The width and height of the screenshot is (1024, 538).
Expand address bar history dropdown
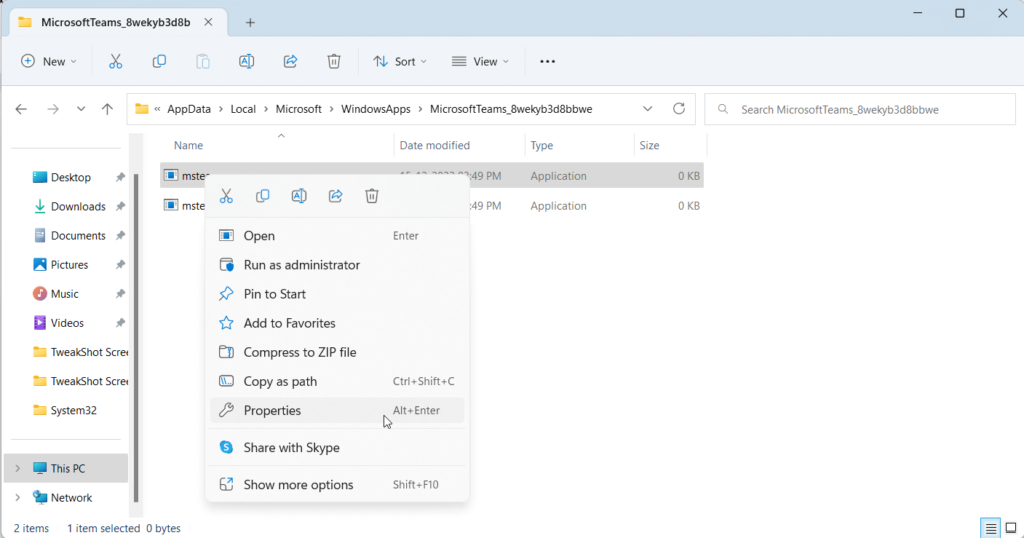(x=648, y=109)
